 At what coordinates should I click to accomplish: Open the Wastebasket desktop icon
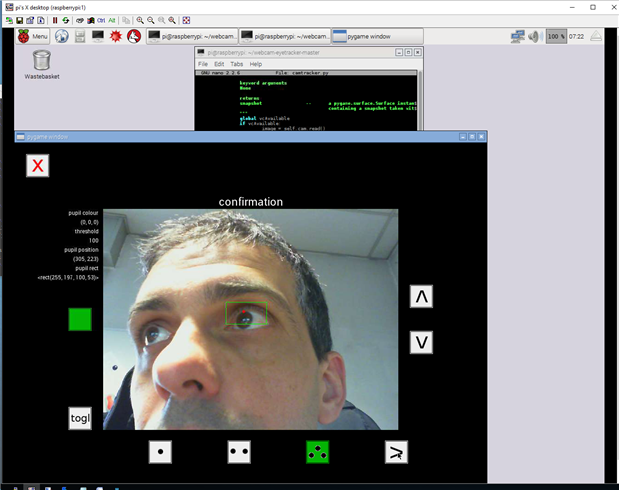[x=42, y=64]
